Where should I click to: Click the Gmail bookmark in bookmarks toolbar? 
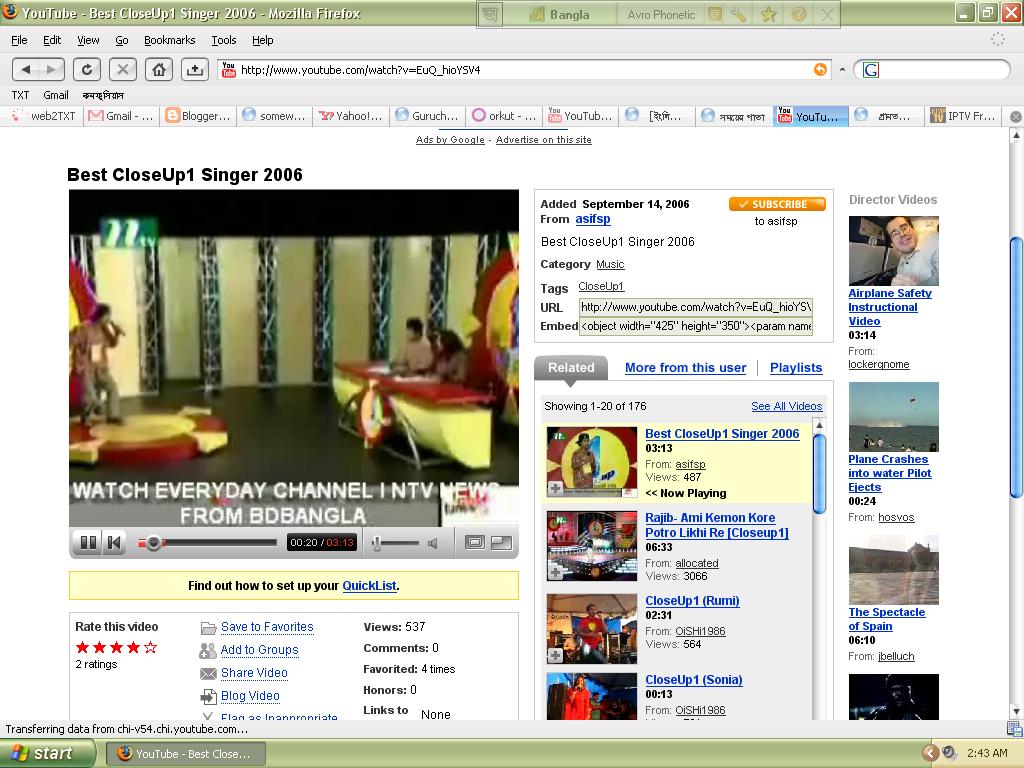(x=56, y=95)
